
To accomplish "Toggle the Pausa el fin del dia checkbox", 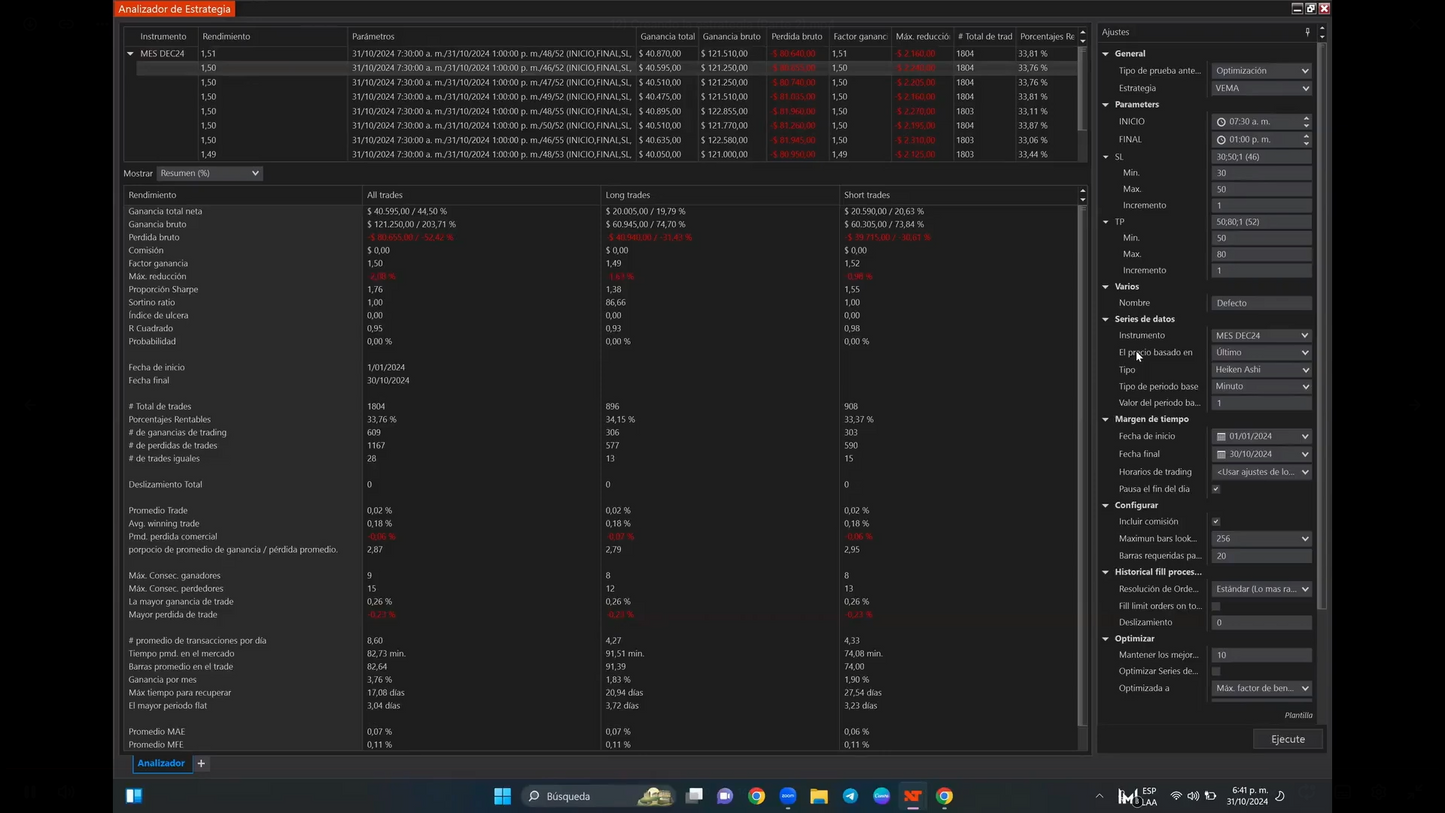I will click(x=1216, y=489).
